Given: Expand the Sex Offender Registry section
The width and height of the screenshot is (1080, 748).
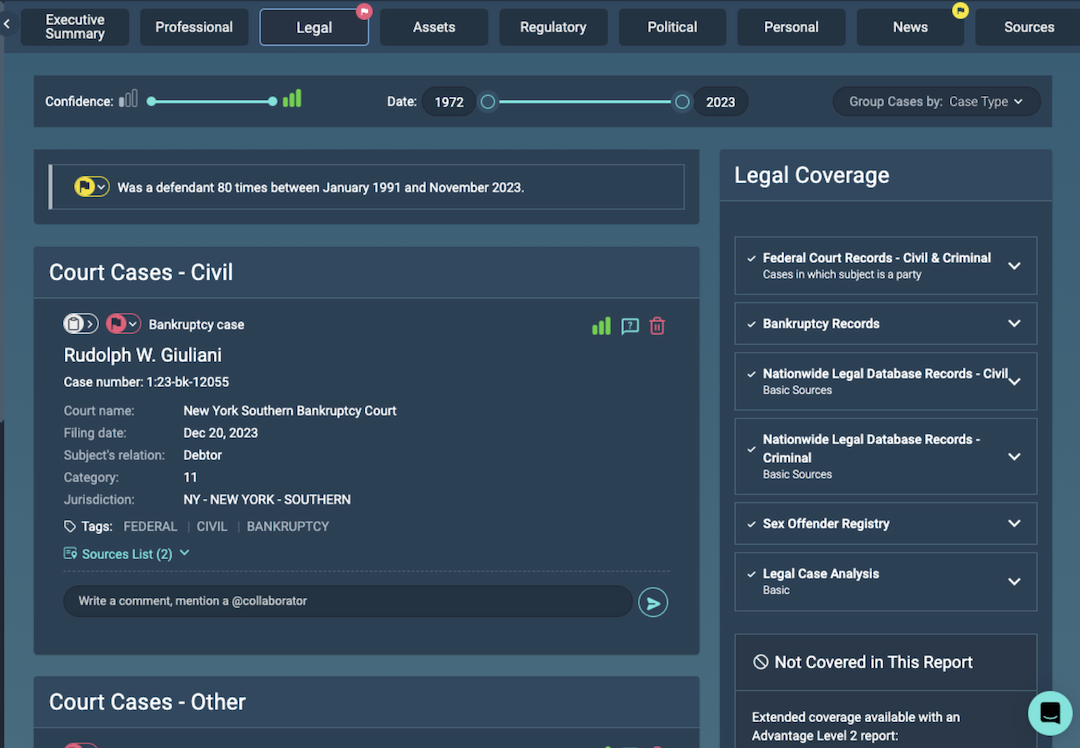Looking at the screenshot, I should (1014, 524).
